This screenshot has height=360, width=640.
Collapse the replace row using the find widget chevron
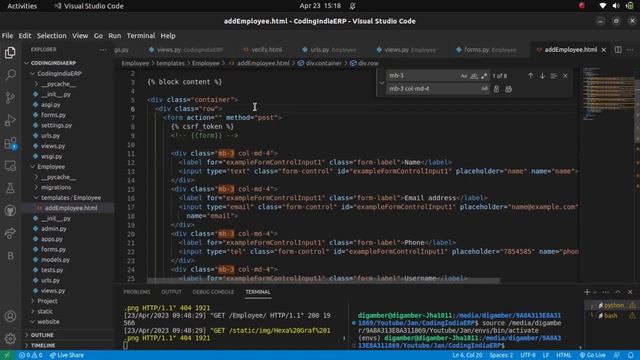pyautogui.click(x=381, y=82)
